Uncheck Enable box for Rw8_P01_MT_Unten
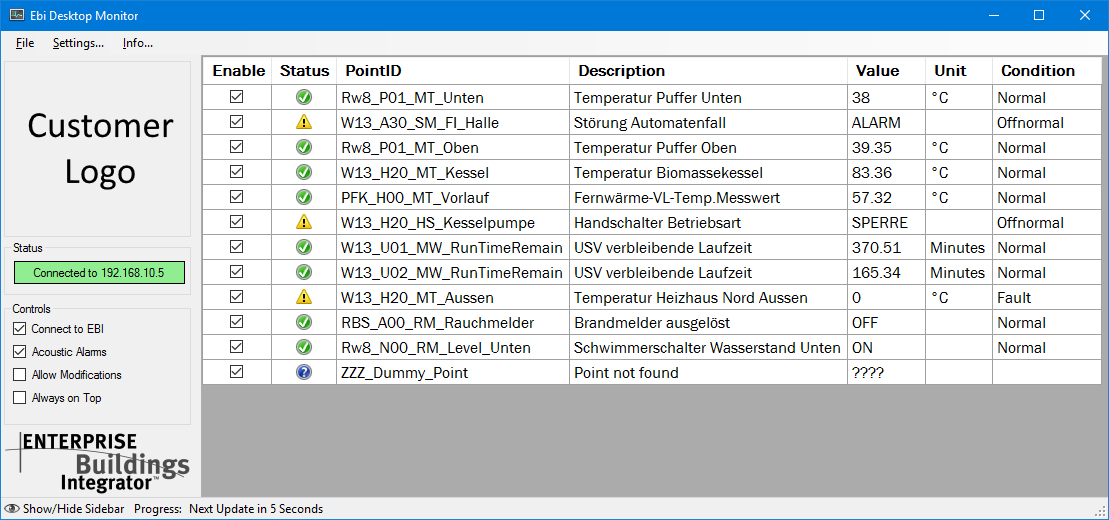This screenshot has width=1109, height=520. [x=237, y=97]
